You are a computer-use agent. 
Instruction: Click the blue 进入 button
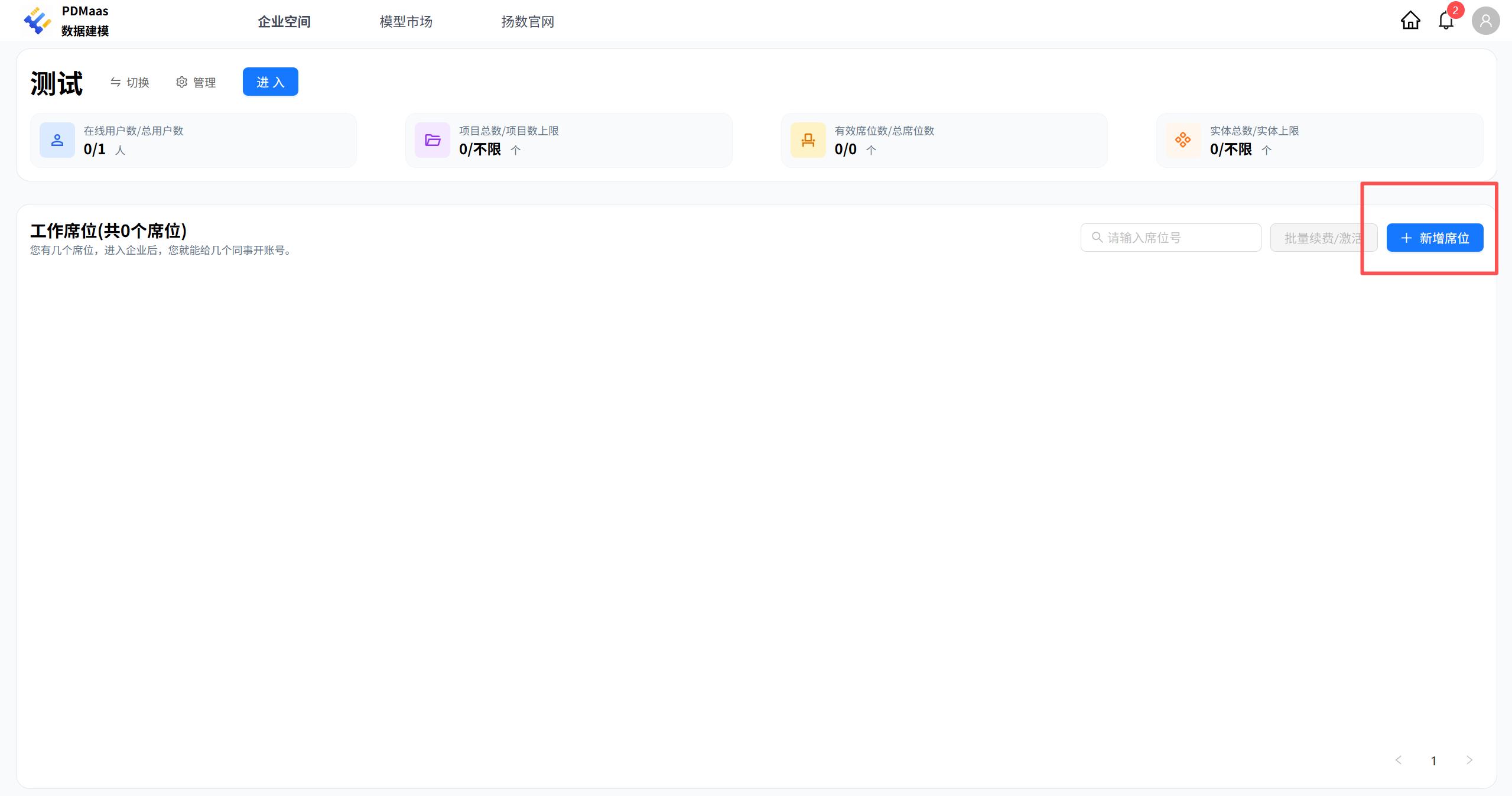point(270,82)
